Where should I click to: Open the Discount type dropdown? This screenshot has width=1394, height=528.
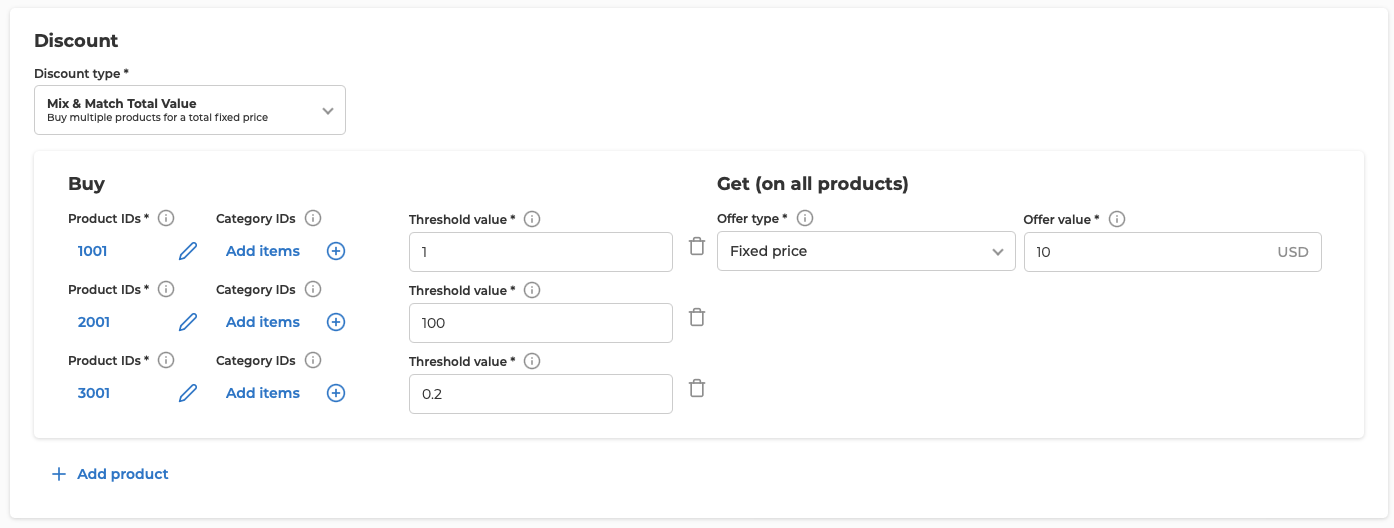[x=190, y=110]
